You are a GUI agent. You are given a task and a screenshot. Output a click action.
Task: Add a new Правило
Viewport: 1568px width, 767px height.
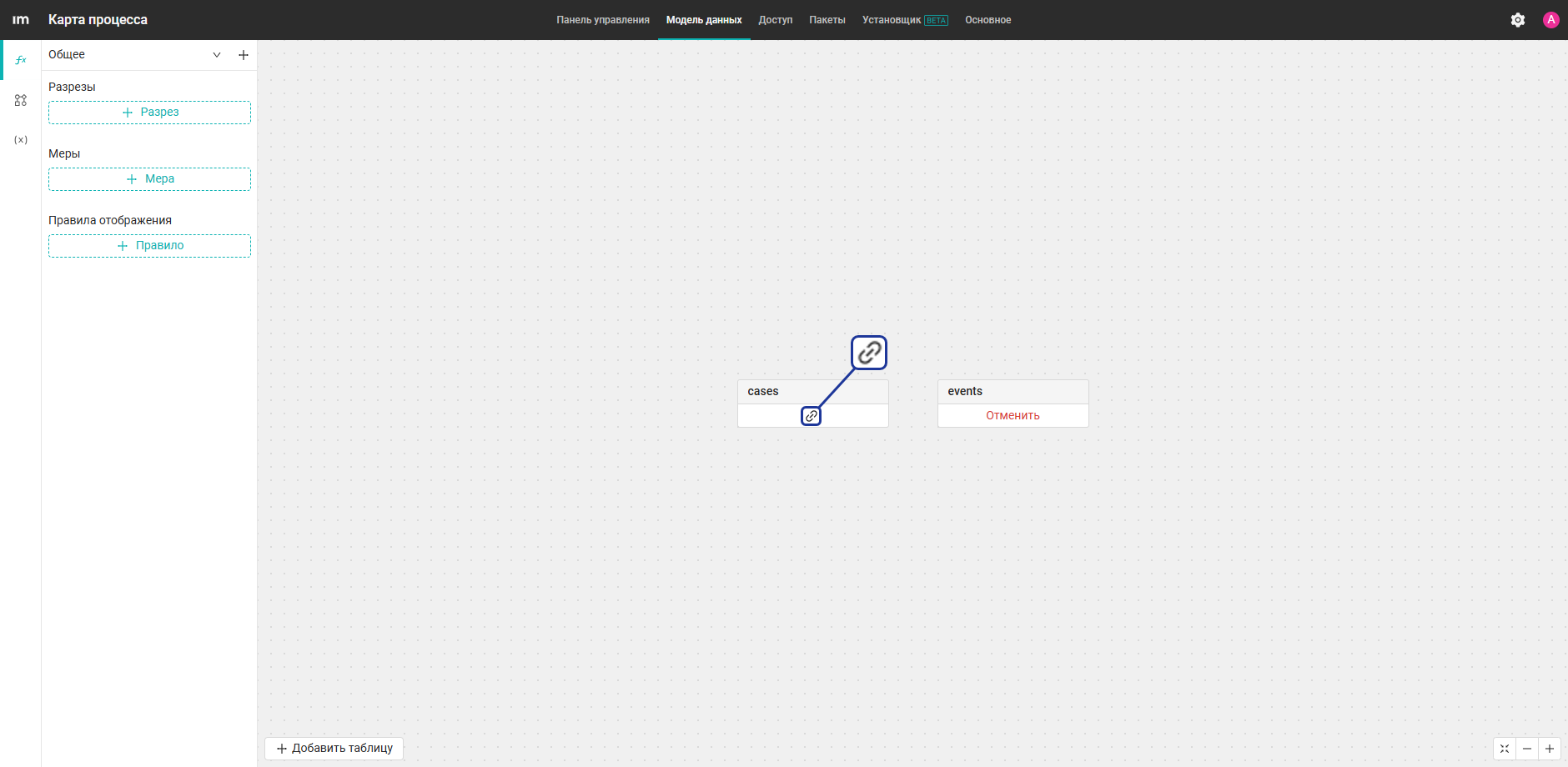(x=149, y=246)
